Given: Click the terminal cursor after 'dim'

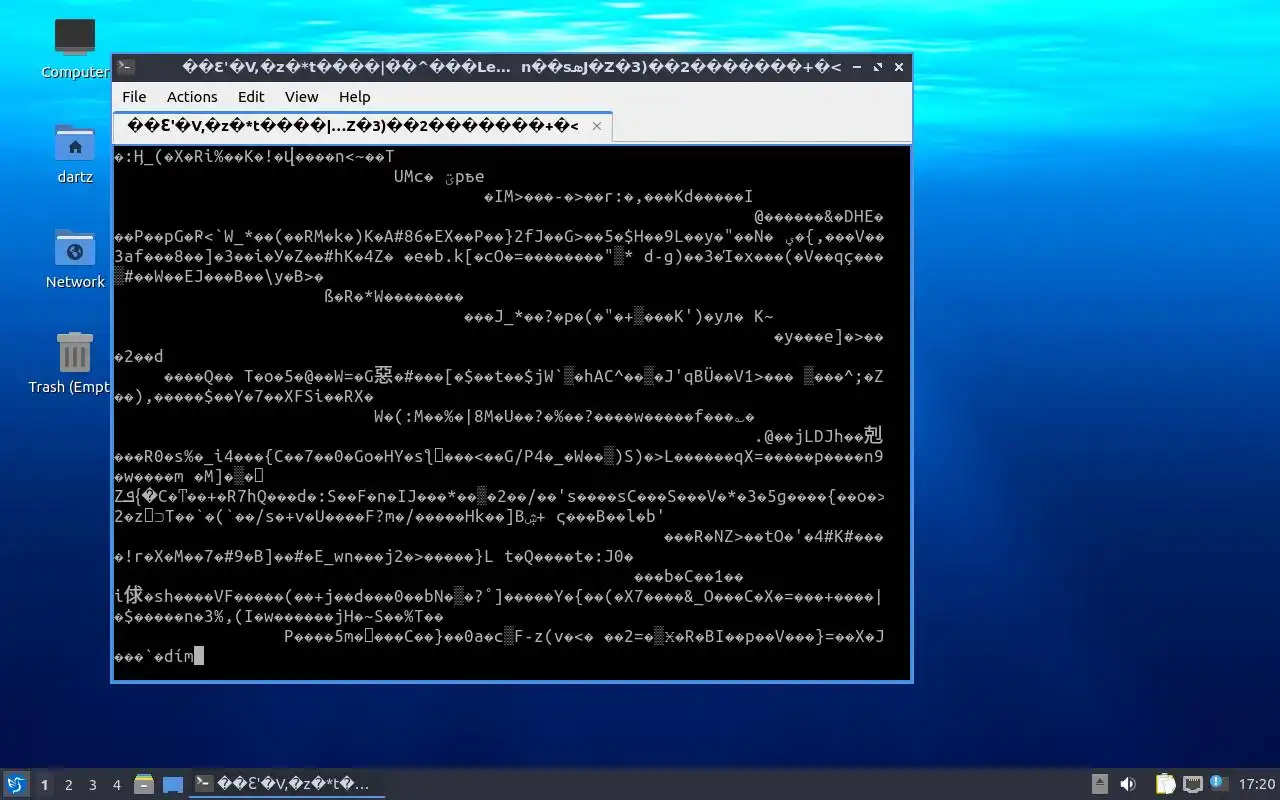Looking at the screenshot, I should [x=199, y=656].
